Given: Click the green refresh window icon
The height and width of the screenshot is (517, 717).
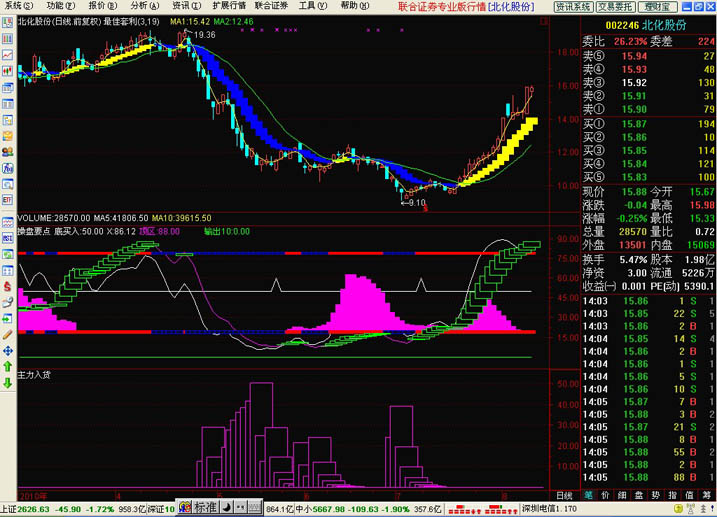Looking at the screenshot, I should click(x=8, y=255).
